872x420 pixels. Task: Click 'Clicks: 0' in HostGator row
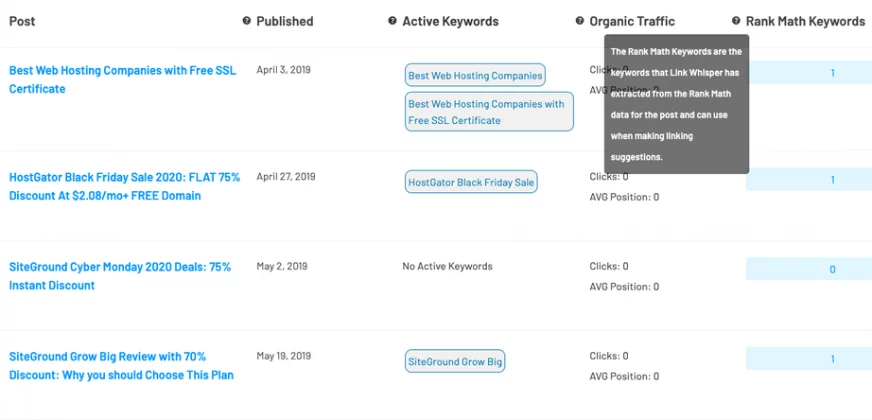coord(609,177)
